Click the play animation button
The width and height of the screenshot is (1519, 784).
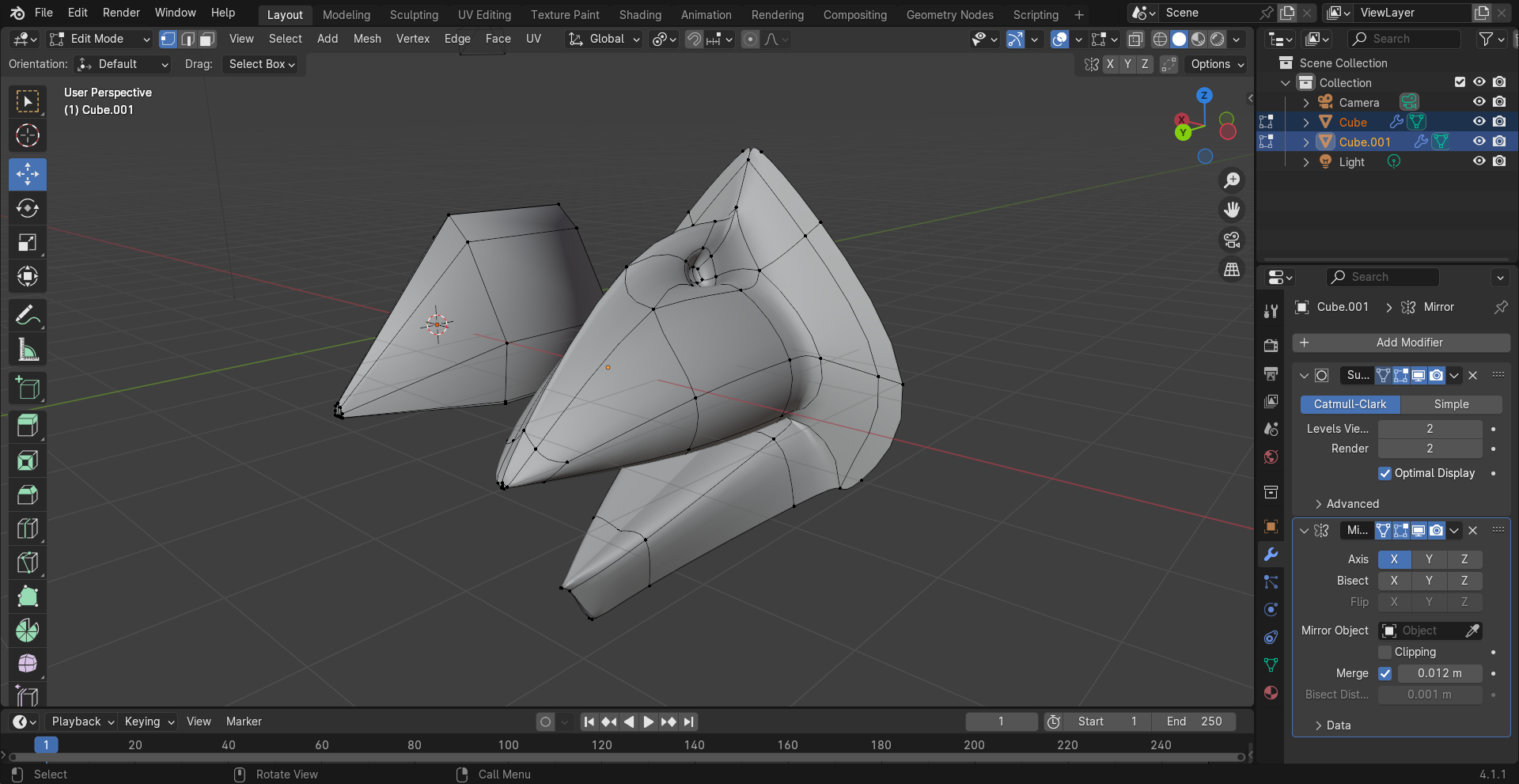[648, 722]
